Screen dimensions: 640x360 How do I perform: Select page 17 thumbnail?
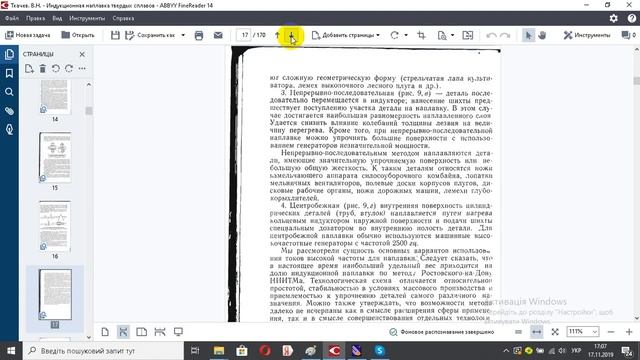[55, 294]
